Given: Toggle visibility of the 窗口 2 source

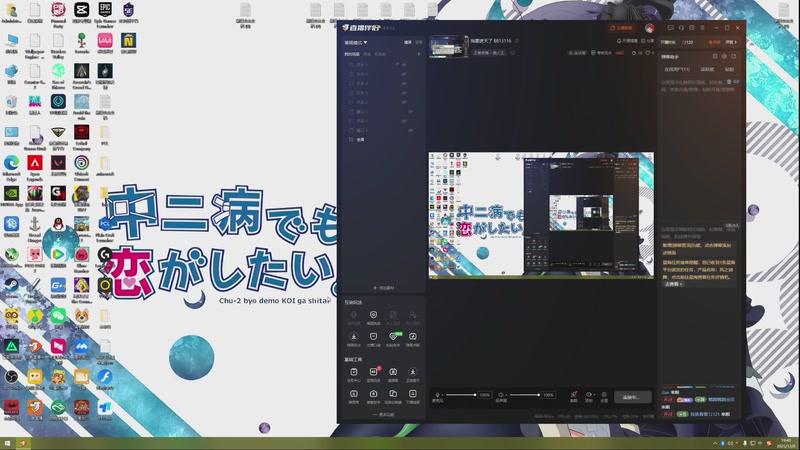Looking at the screenshot, I should [410, 112].
